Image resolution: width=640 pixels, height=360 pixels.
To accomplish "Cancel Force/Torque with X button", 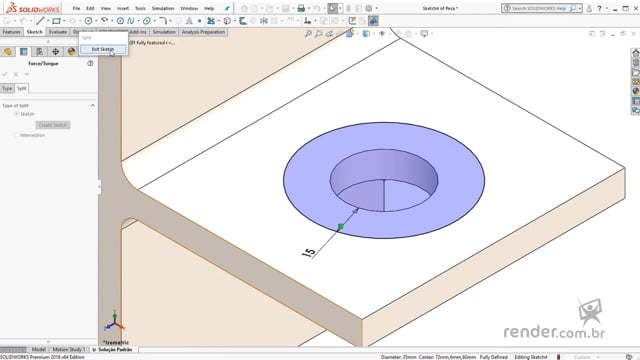I will click(x=16, y=74).
